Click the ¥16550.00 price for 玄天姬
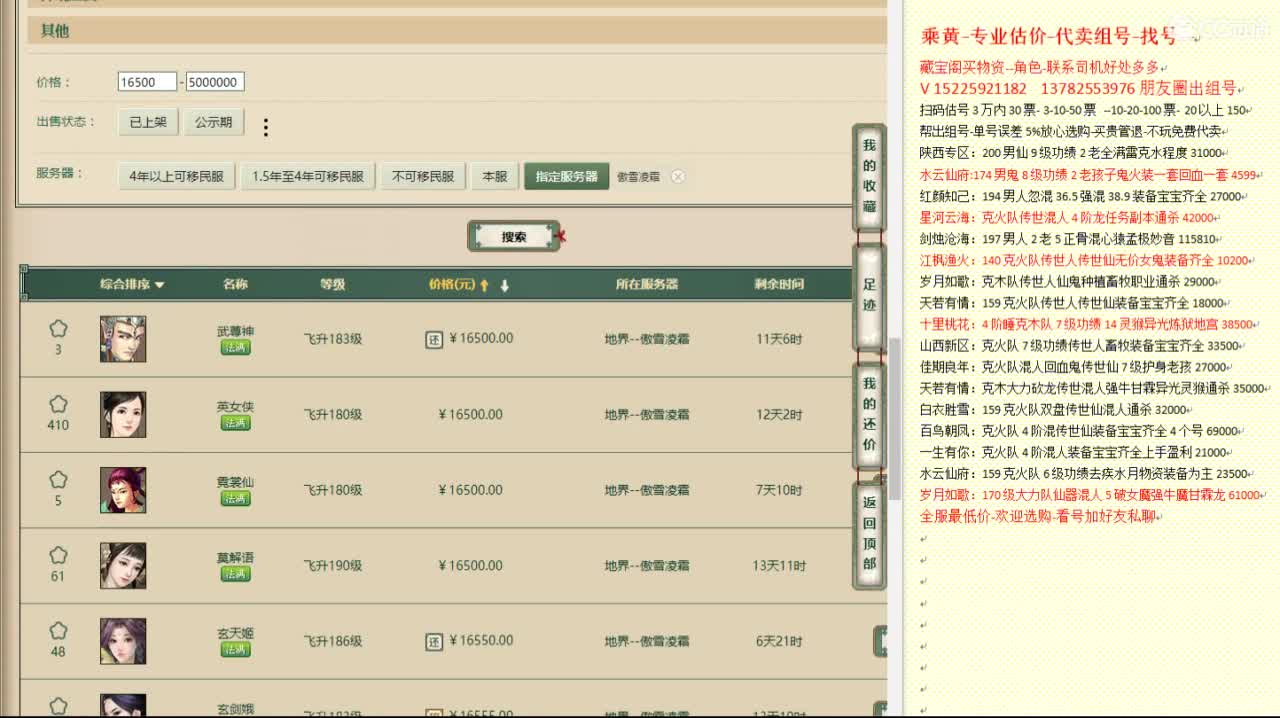Screen dimensions: 1280x718 [482, 641]
